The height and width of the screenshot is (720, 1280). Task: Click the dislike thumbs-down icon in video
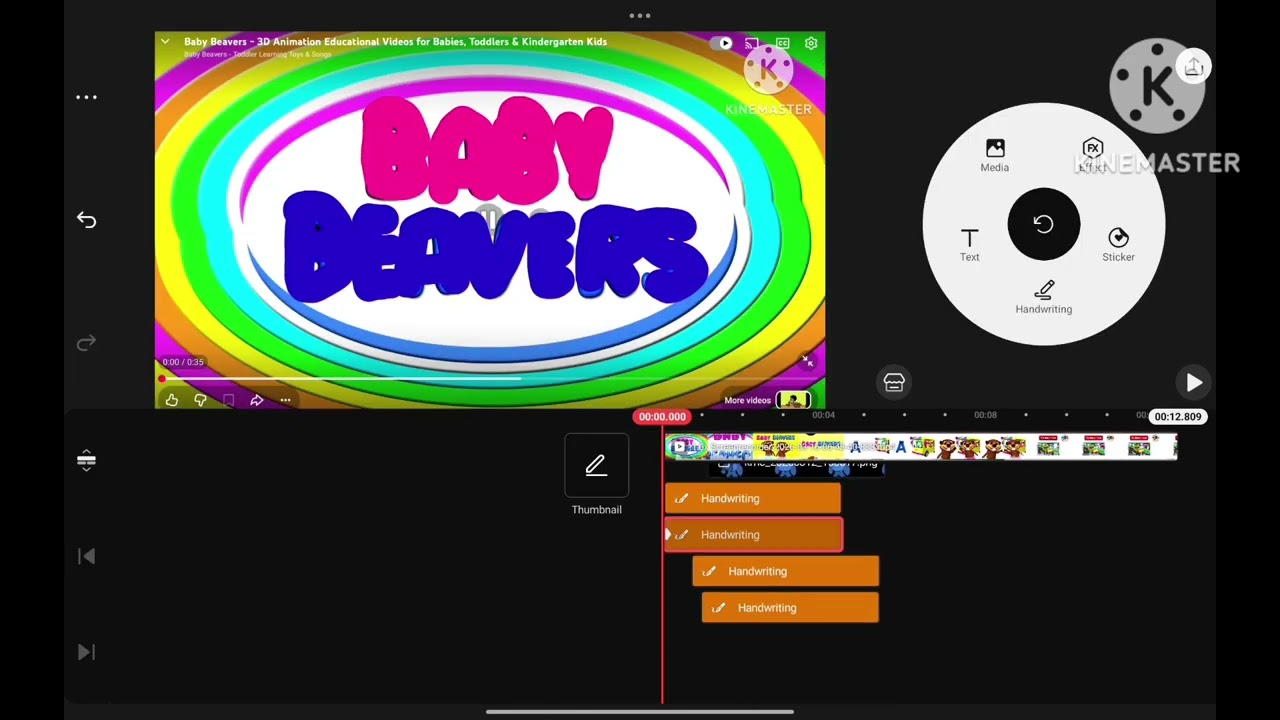click(x=200, y=400)
